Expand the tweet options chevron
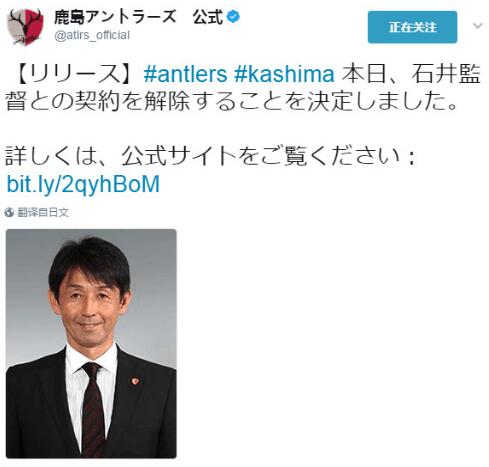This screenshot has width=489, height=467. pyautogui.click(x=478, y=25)
